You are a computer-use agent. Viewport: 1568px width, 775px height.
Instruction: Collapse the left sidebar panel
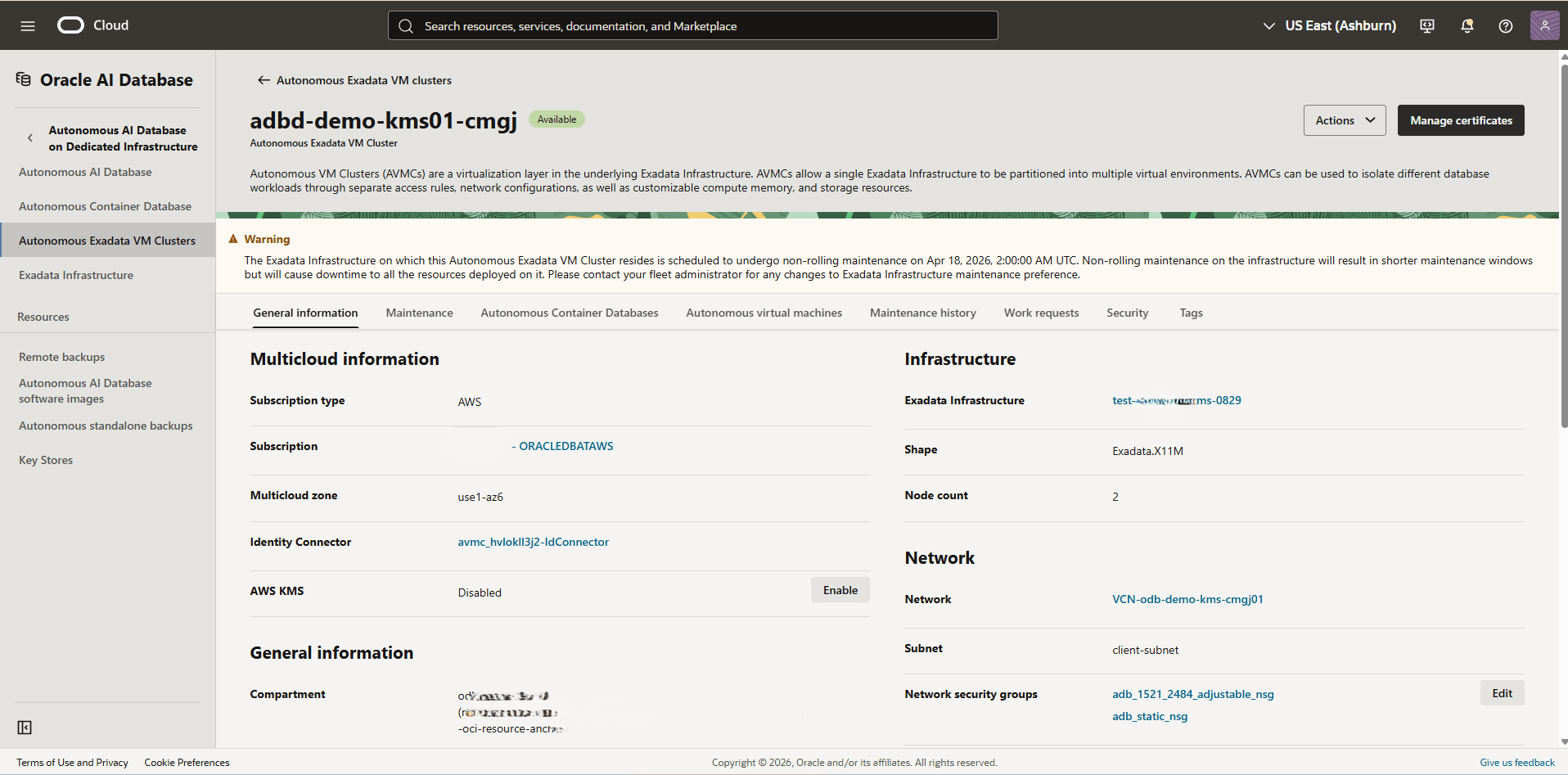click(25, 727)
